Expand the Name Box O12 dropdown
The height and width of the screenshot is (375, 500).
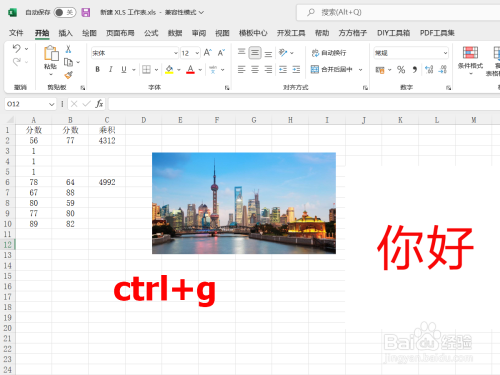coord(51,104)
